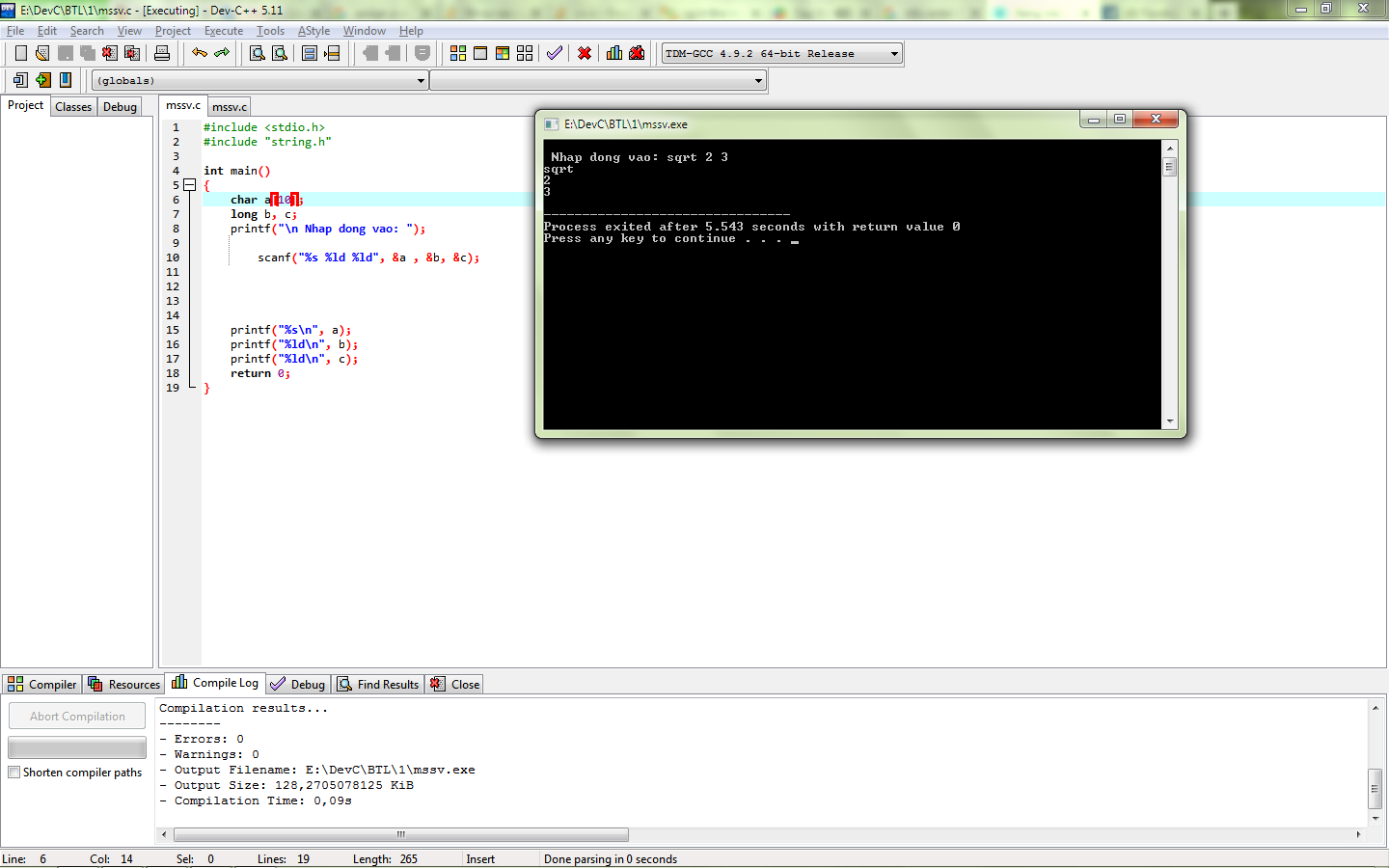Open the Profile Analysis bar chart icon
Screen dimensions: 1389x868
[614, 53]
